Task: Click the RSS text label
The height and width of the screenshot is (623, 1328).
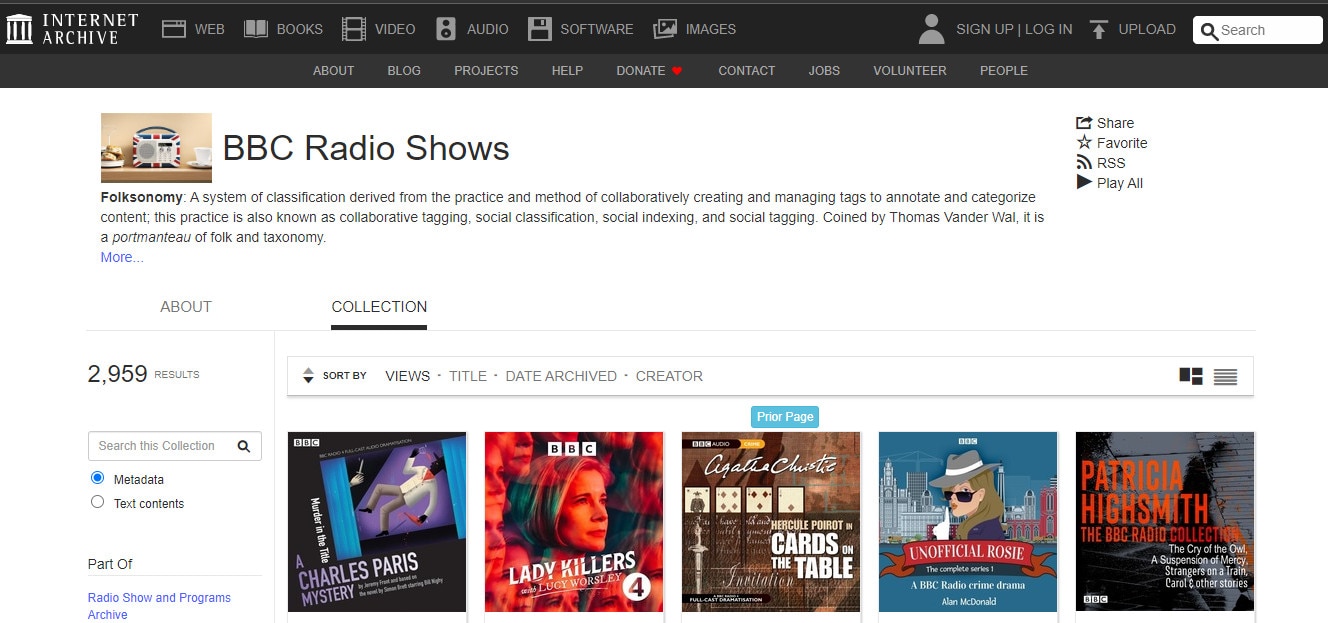Action: coord(1111,163)
